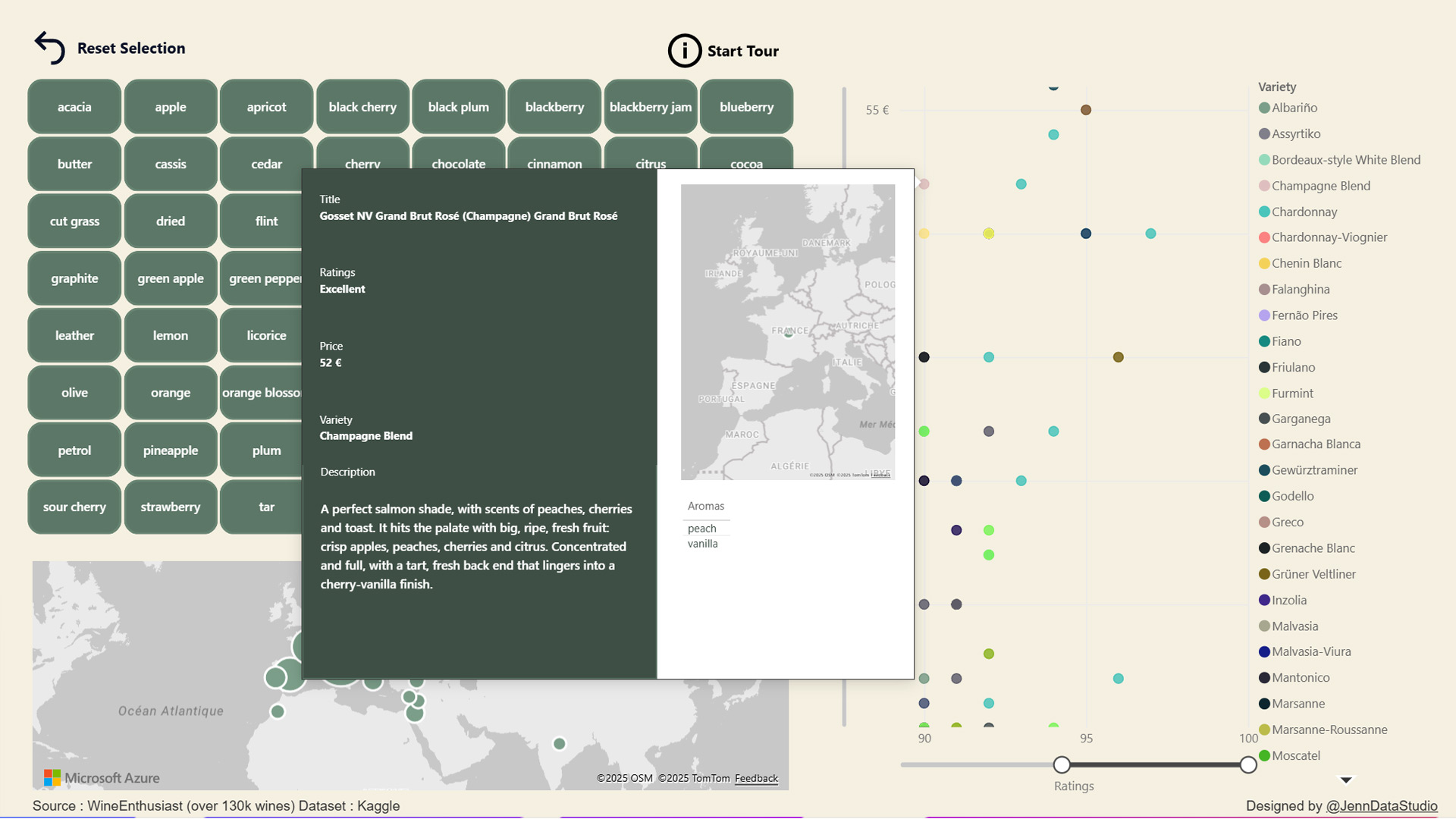Click the right Ratings slider handle at 100
This screenshot has width=1456, height=819.
(1248, 764)
